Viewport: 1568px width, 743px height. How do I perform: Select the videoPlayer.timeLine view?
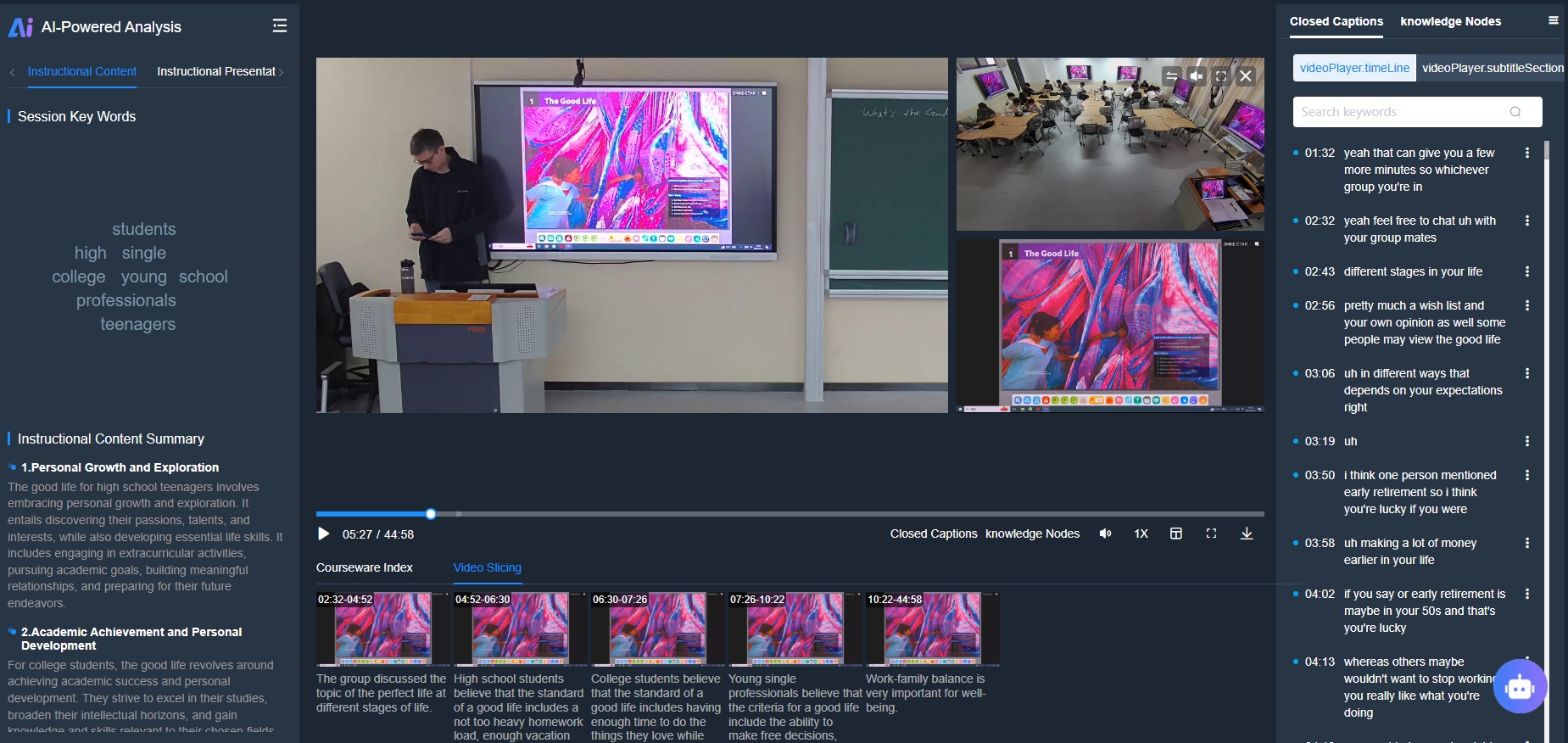1354,68
